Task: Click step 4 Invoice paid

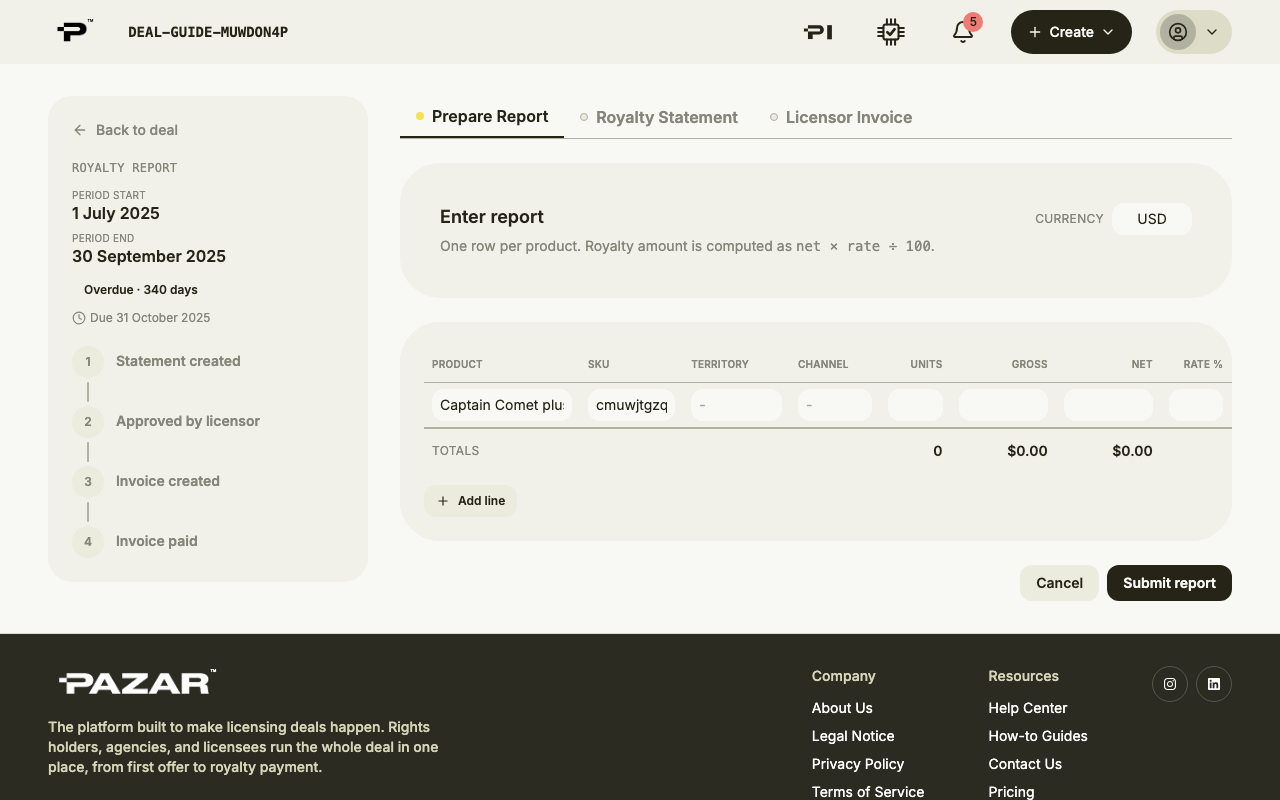Action: click(x=135, y=541)
